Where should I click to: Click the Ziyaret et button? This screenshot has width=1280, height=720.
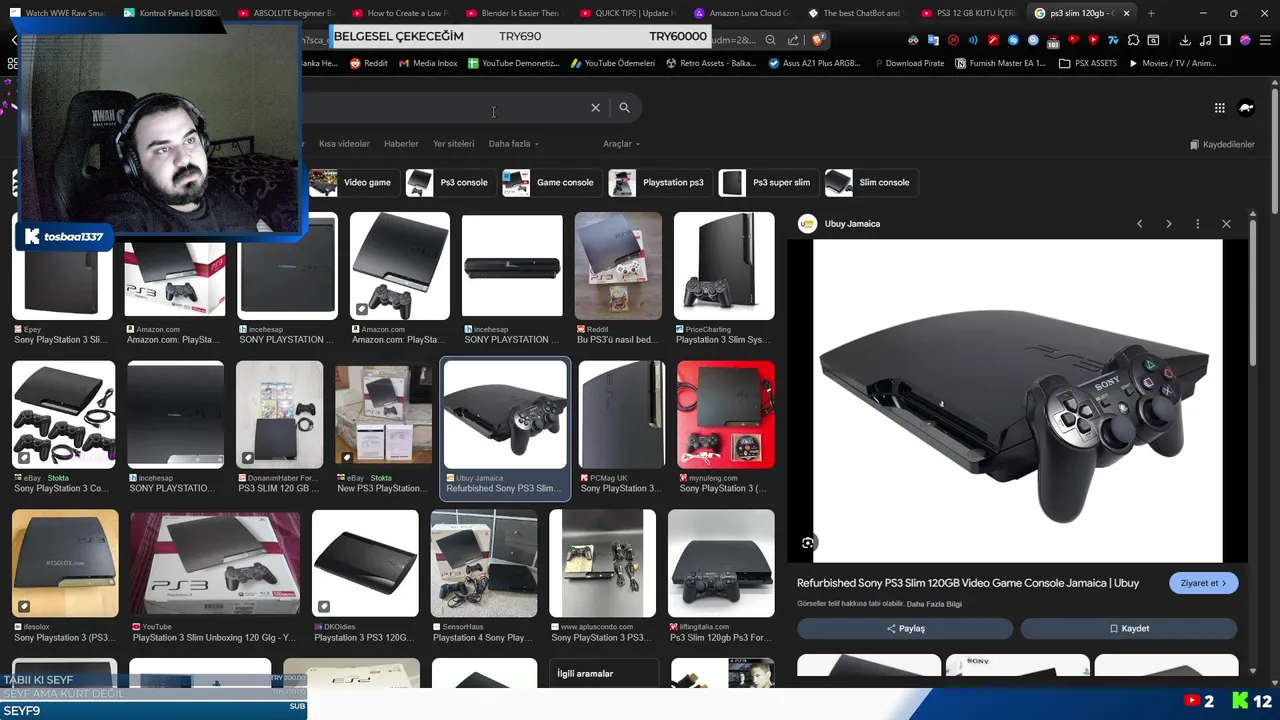tap(1203, 583)
